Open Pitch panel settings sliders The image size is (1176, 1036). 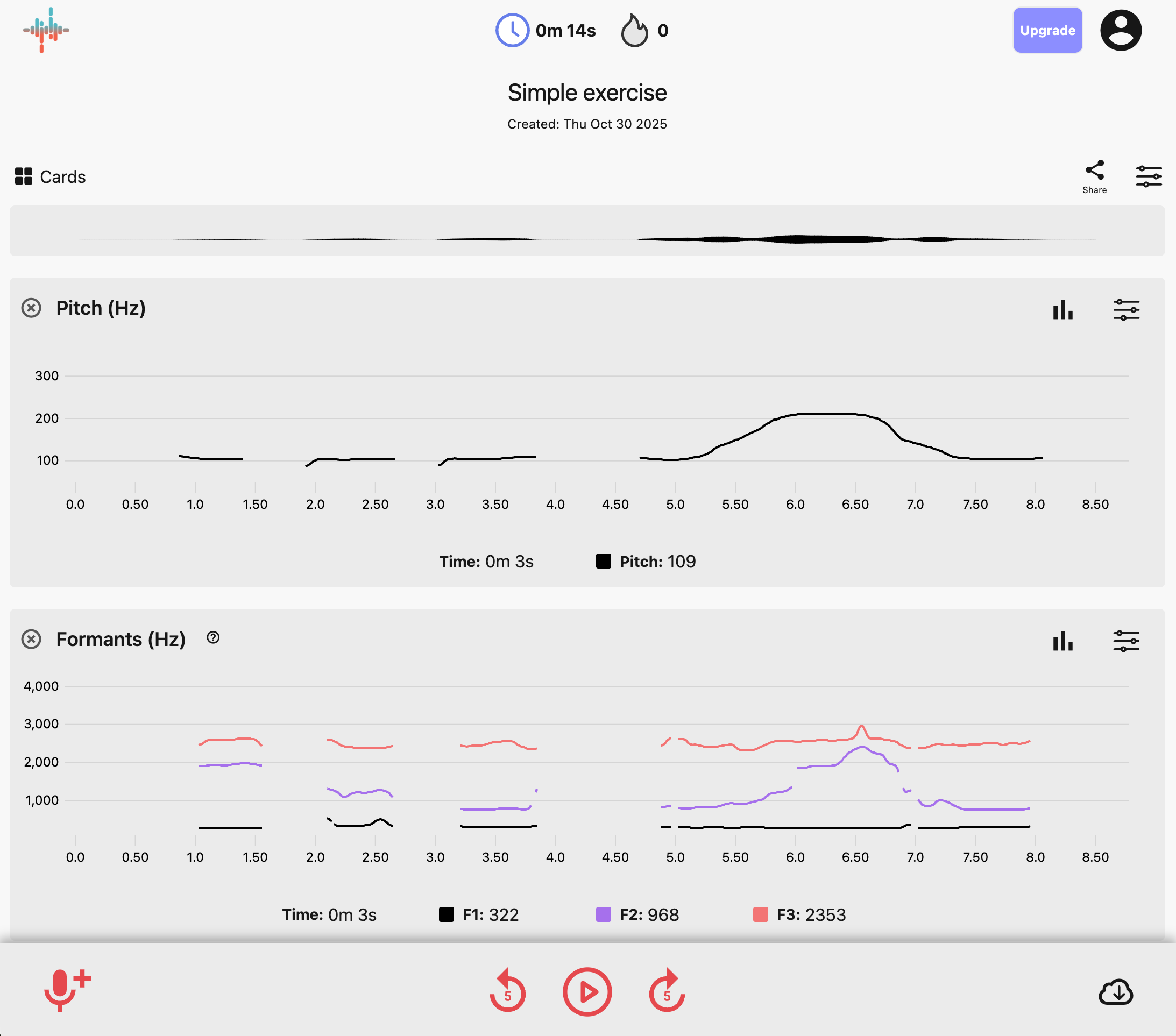click(x=1125, y=310)
